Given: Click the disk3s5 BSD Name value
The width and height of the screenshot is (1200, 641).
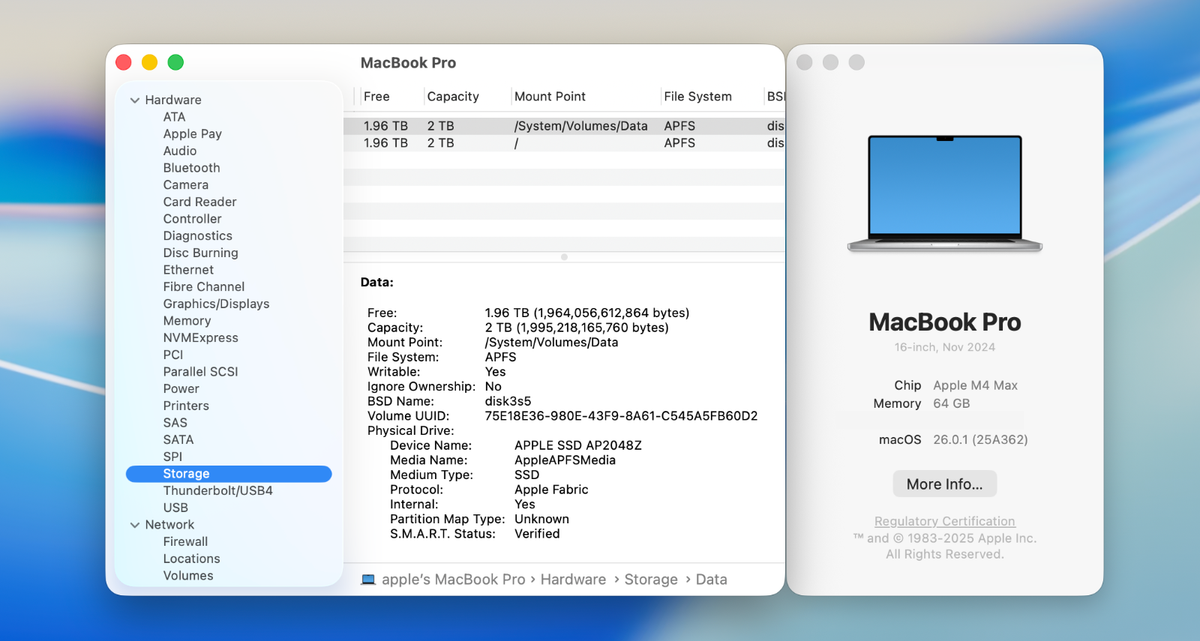Looking at the screenshot, I should click(508, 401).
